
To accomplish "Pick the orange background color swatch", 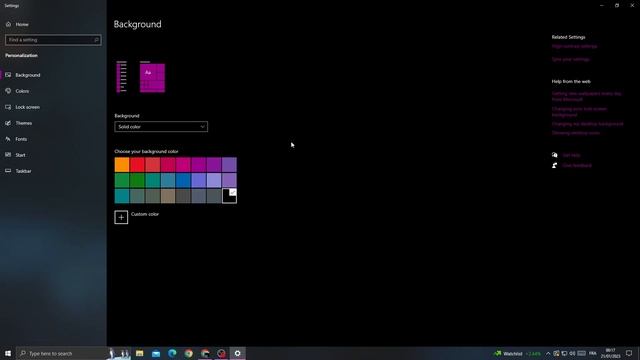I will click(122, 165).
